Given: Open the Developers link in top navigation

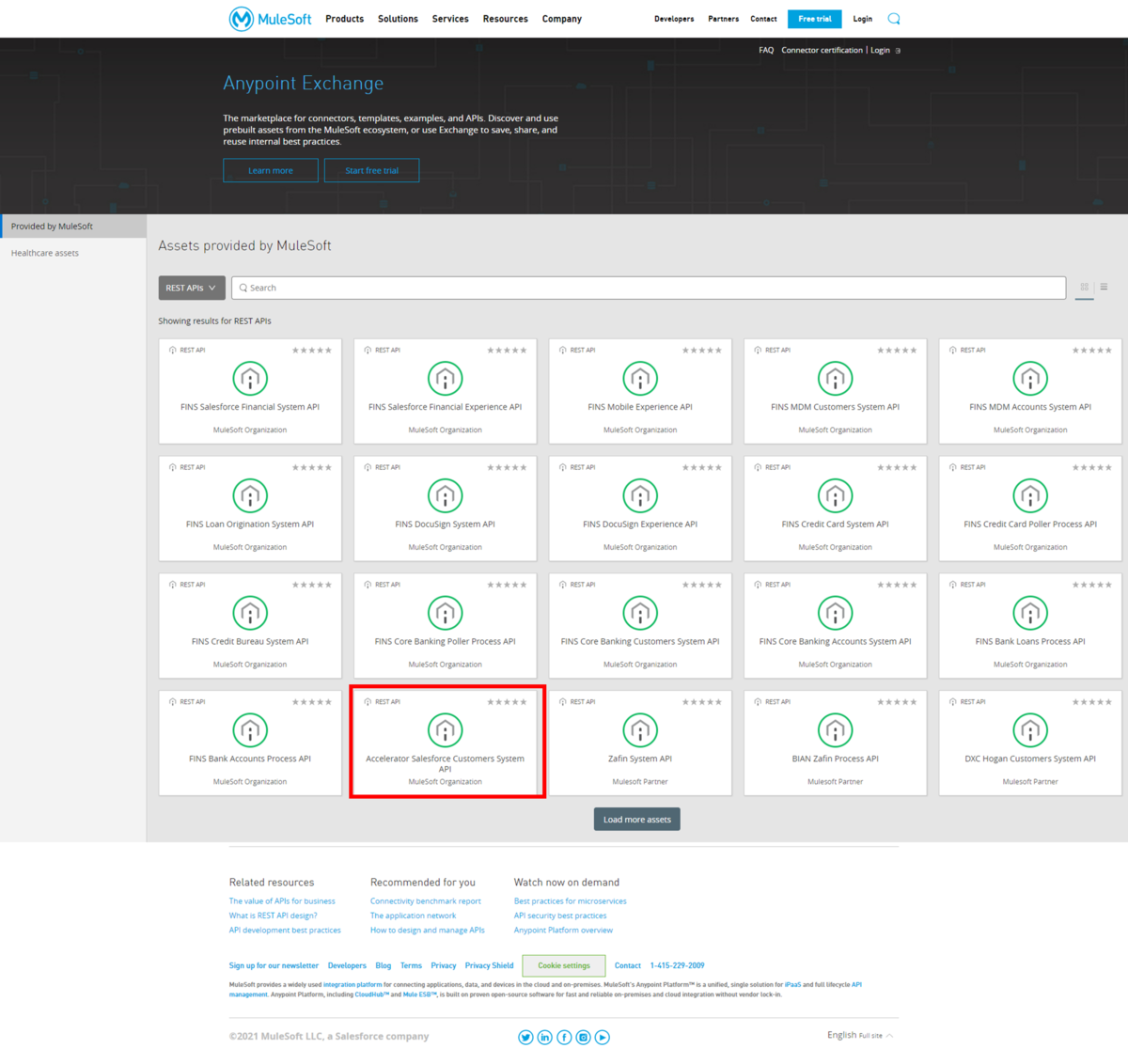Looking at the screenshot, I should click(674, 19).
